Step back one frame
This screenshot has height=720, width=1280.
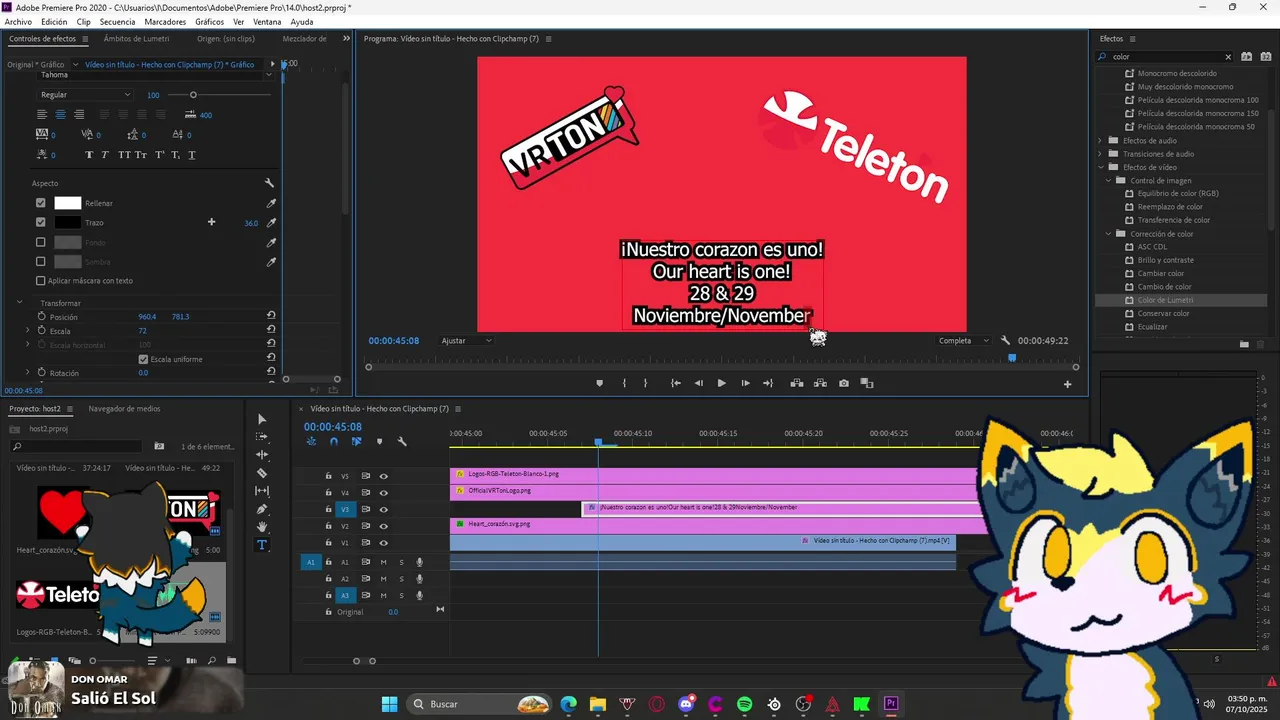698,383
